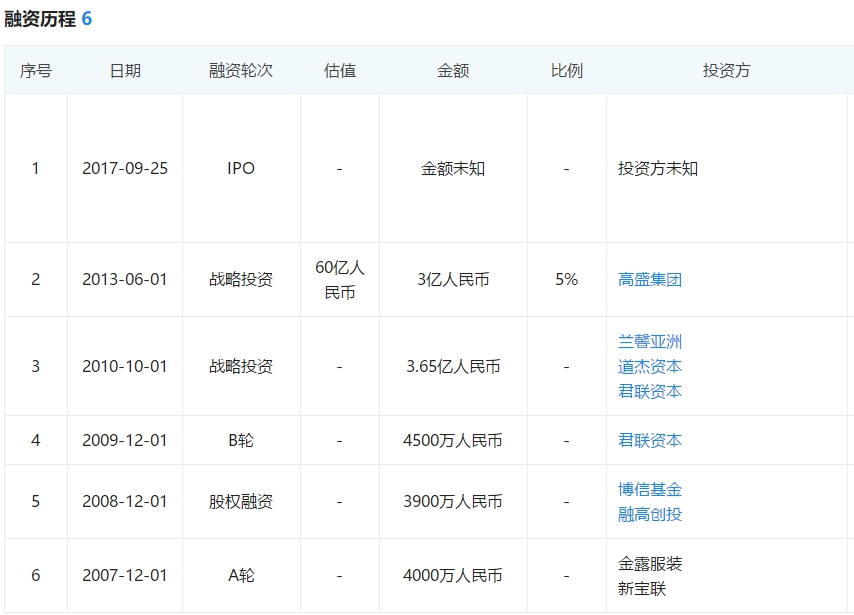Viewport: 854px width, 615px height.
Task: Click the 金额 column header
Action: click(453, 70)
